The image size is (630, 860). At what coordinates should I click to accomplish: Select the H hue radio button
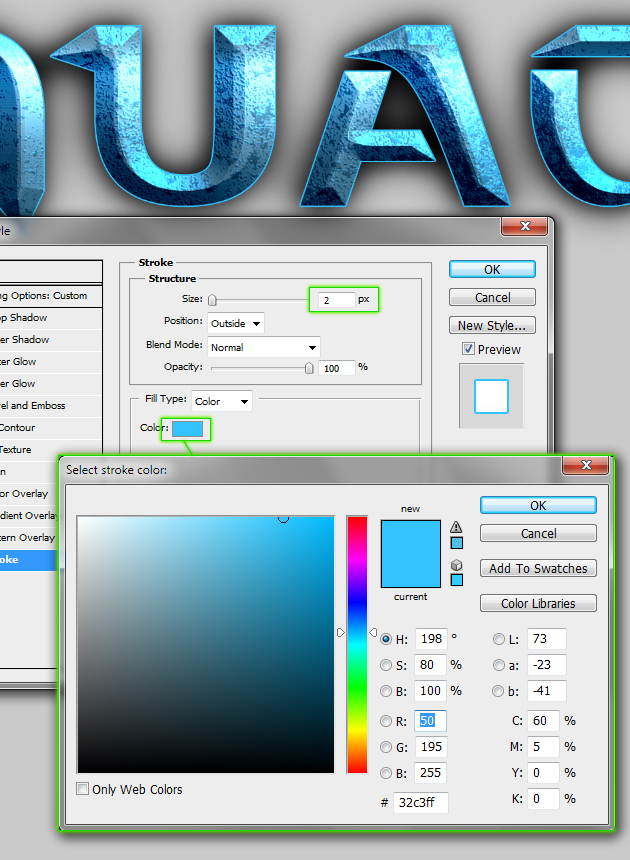tap(386, 639)
